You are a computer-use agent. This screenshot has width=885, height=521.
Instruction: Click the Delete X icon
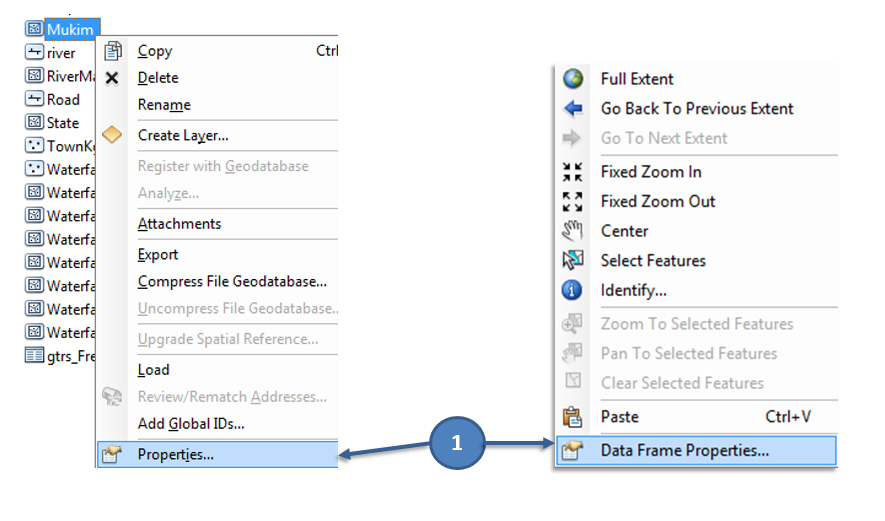click(112, 78)
